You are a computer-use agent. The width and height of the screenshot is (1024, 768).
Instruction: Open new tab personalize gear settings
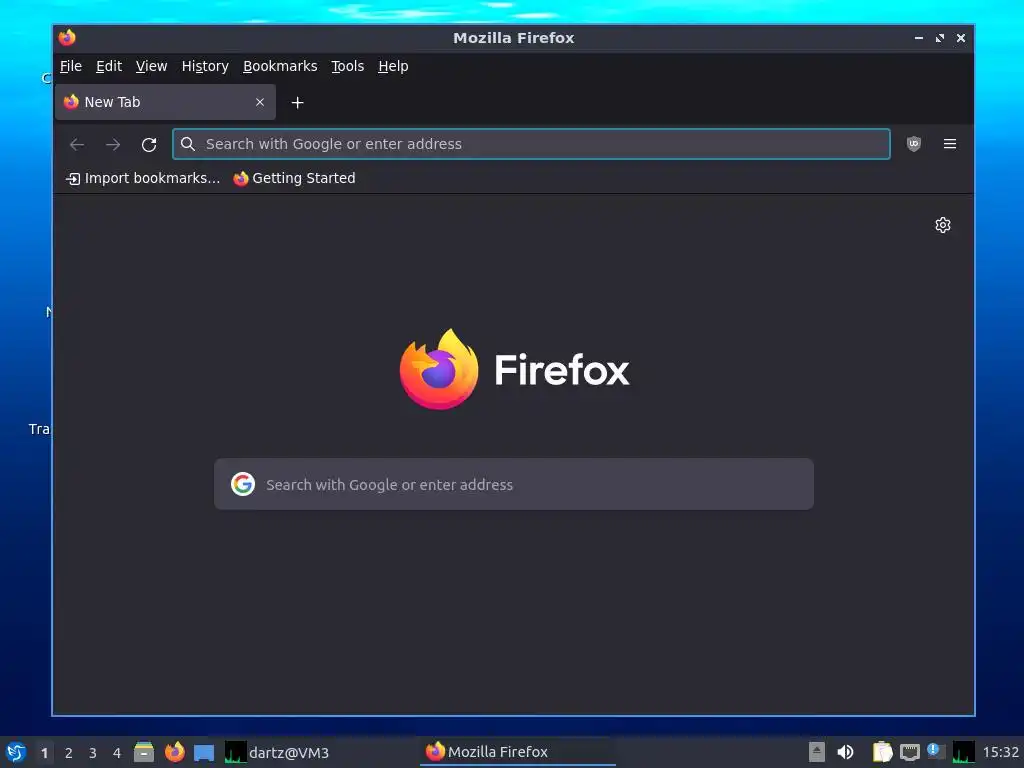pyautogui.click(x=942, y=225)
